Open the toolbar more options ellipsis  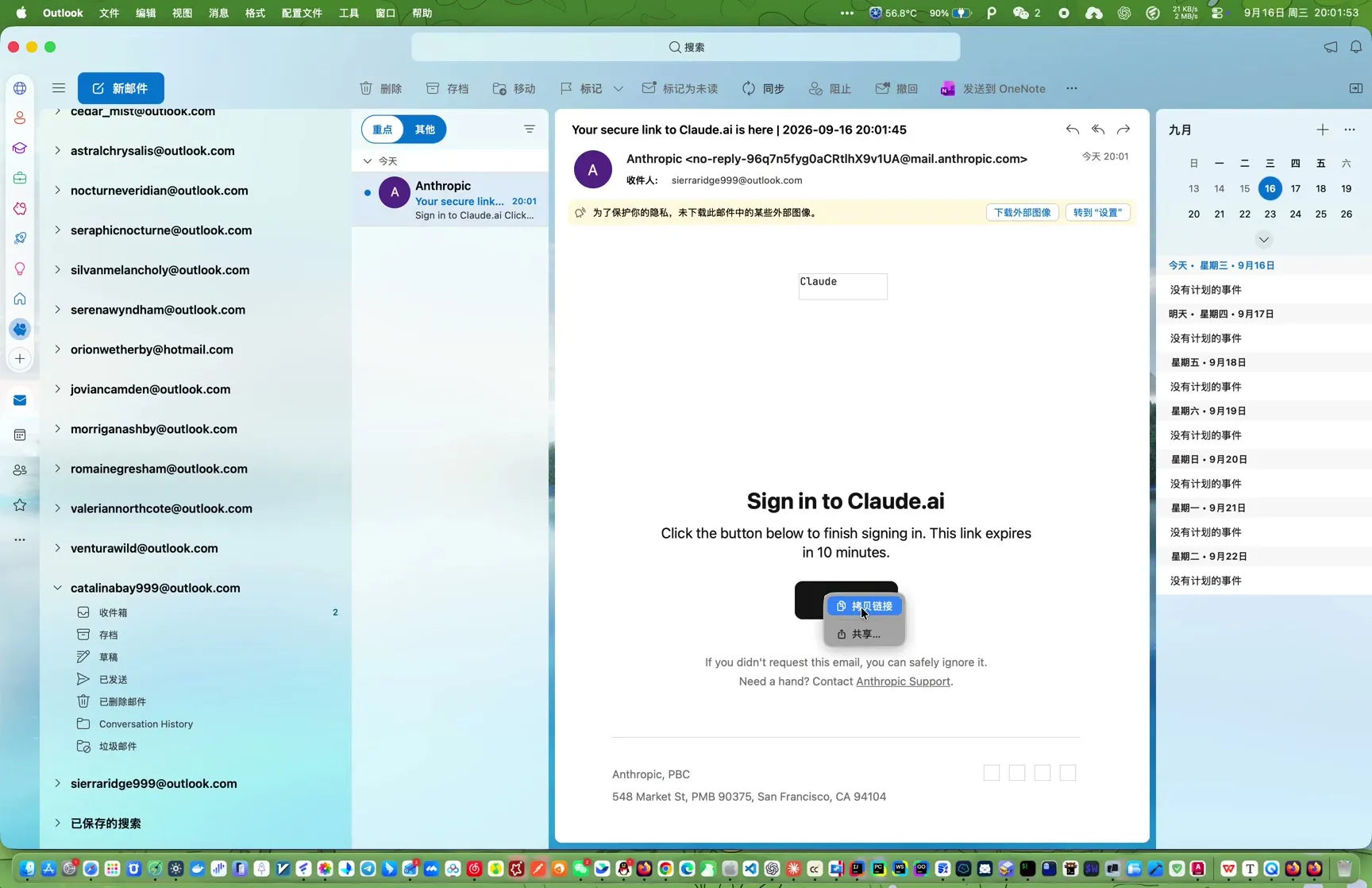1072,88
